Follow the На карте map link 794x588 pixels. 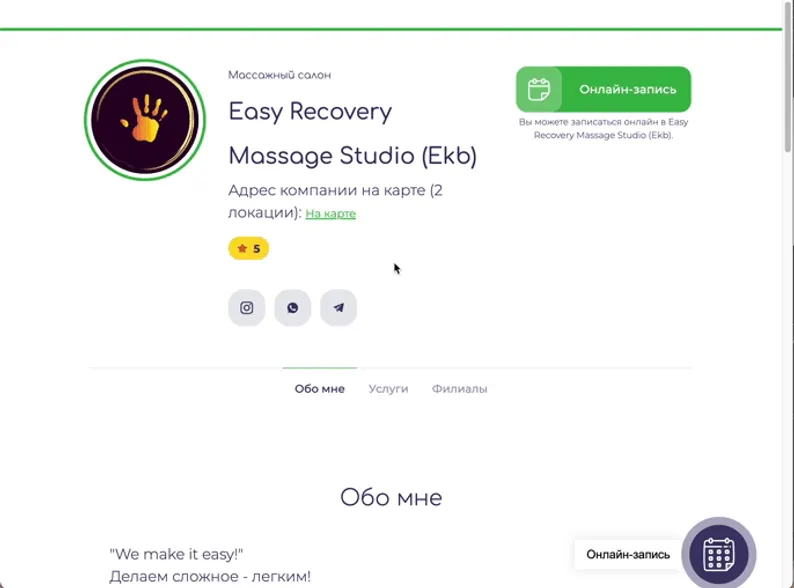331,214
